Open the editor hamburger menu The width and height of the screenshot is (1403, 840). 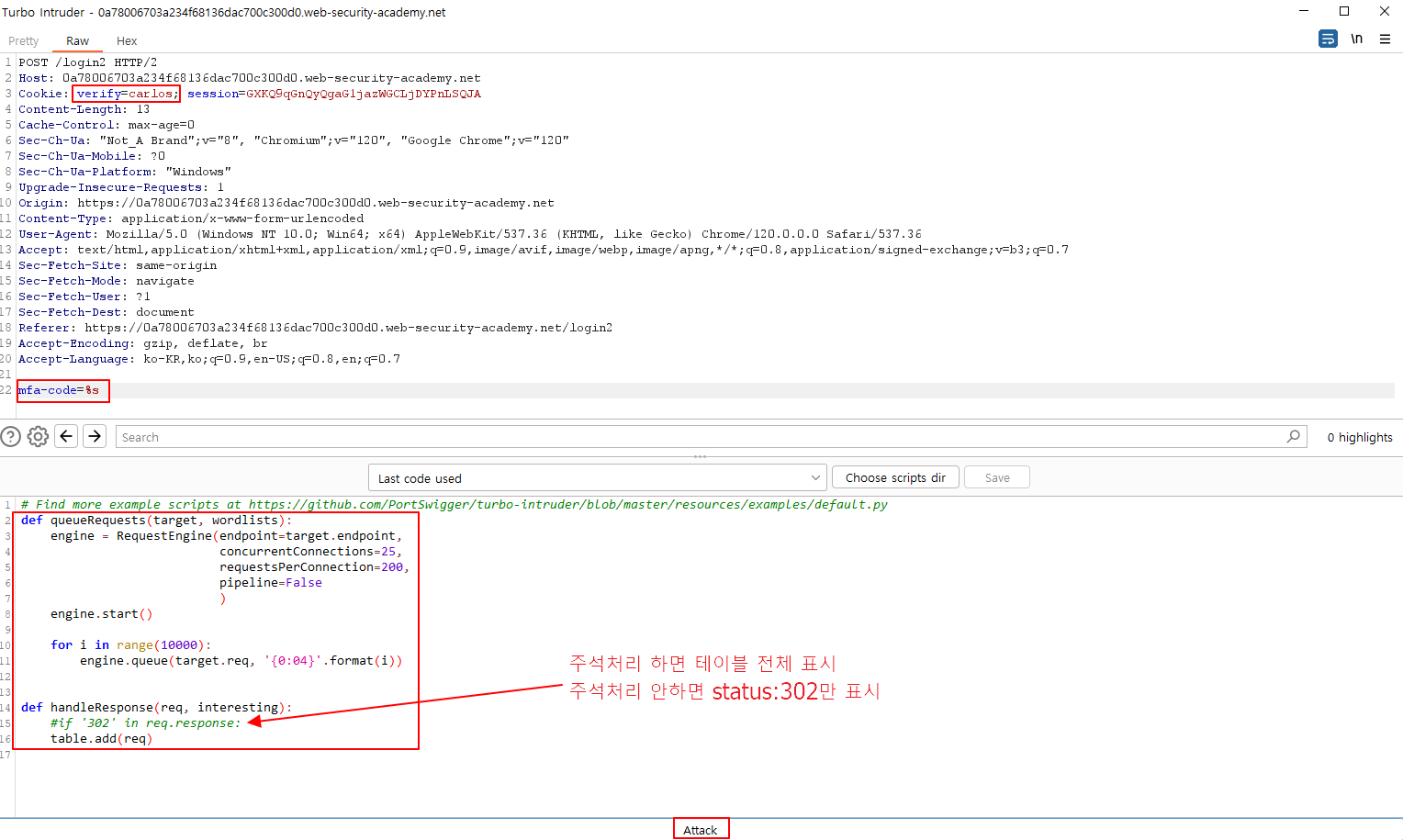1385,39
